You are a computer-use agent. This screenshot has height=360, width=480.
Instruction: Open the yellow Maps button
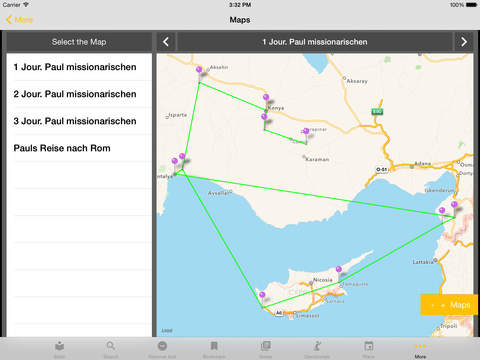click(x=449, y=305)
